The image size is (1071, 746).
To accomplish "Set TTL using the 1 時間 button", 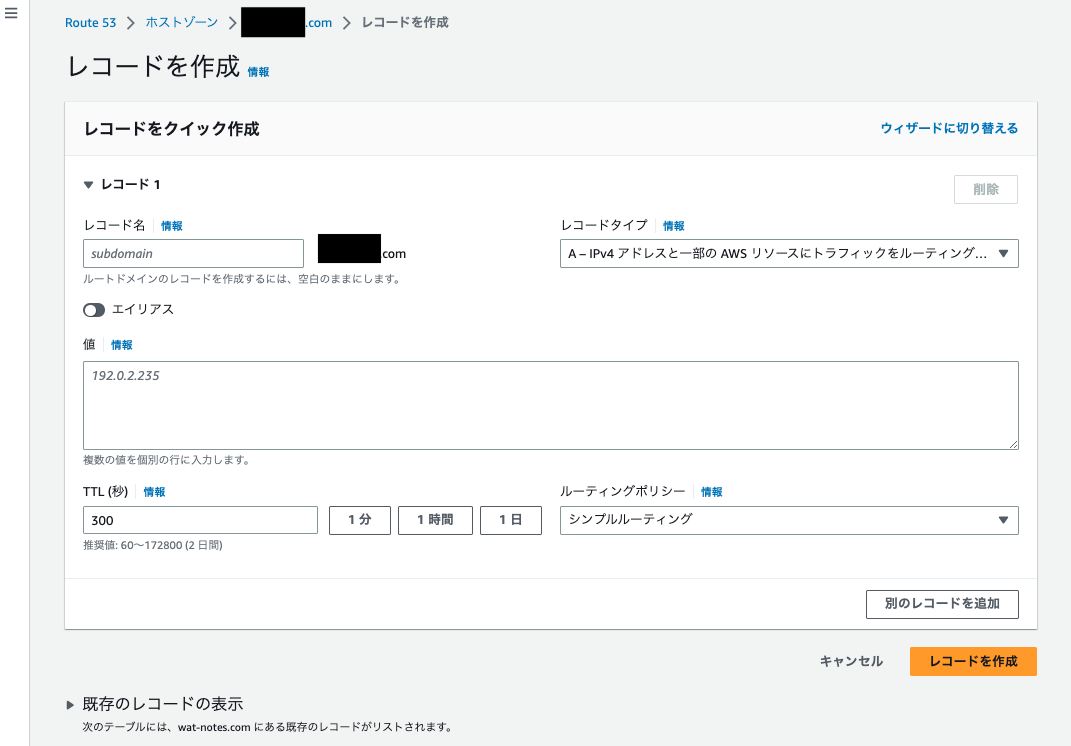I will pos(435,520).
